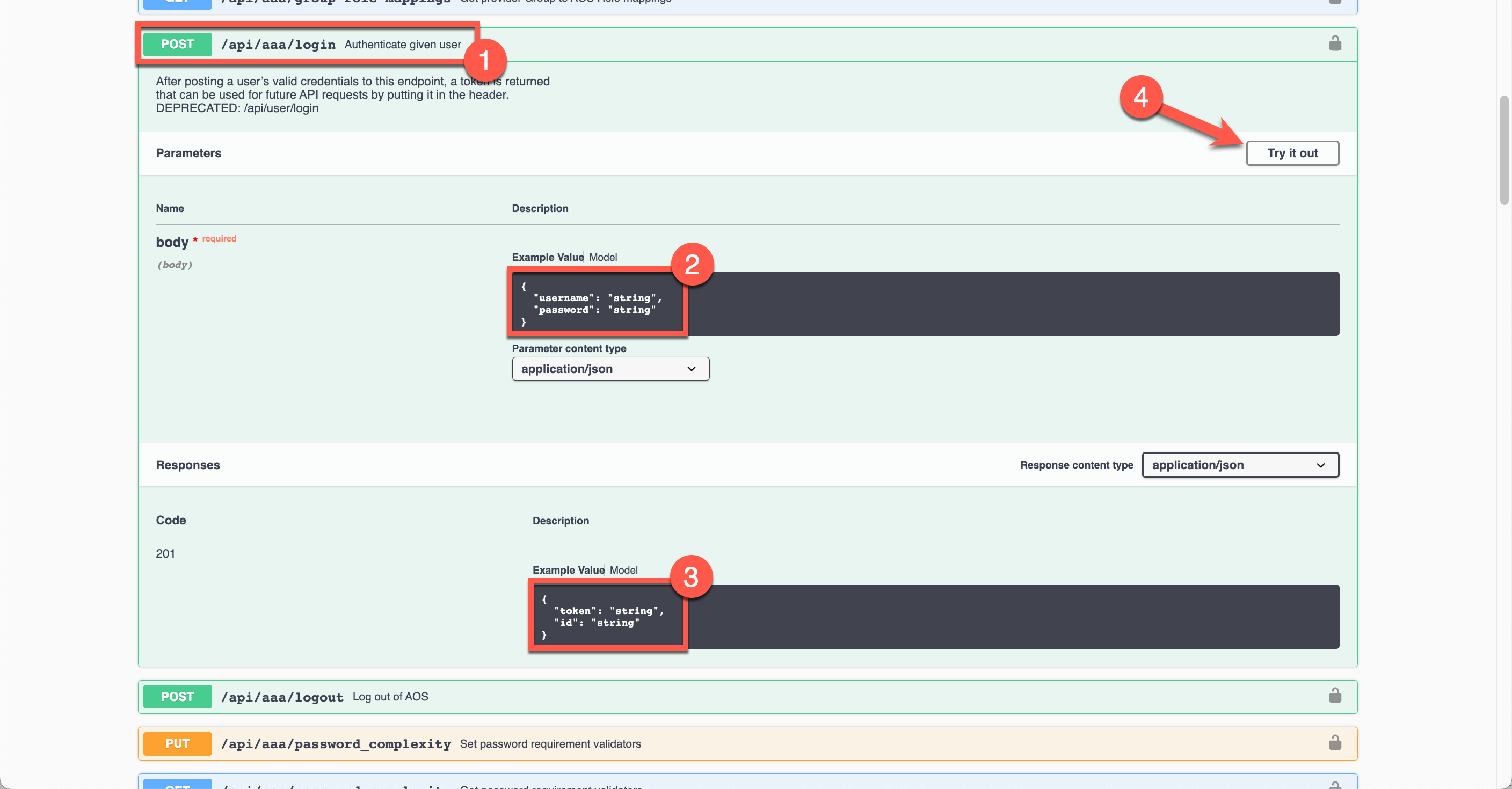Switch to Model tab under 201 response

pyautogui.click(x=623, y=570)
